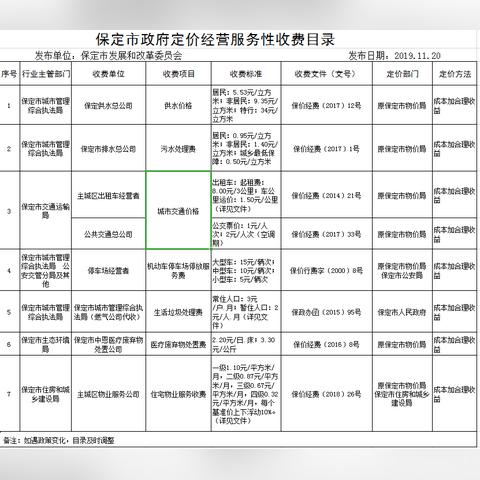Select the 序号 header cell

point(9,74)
